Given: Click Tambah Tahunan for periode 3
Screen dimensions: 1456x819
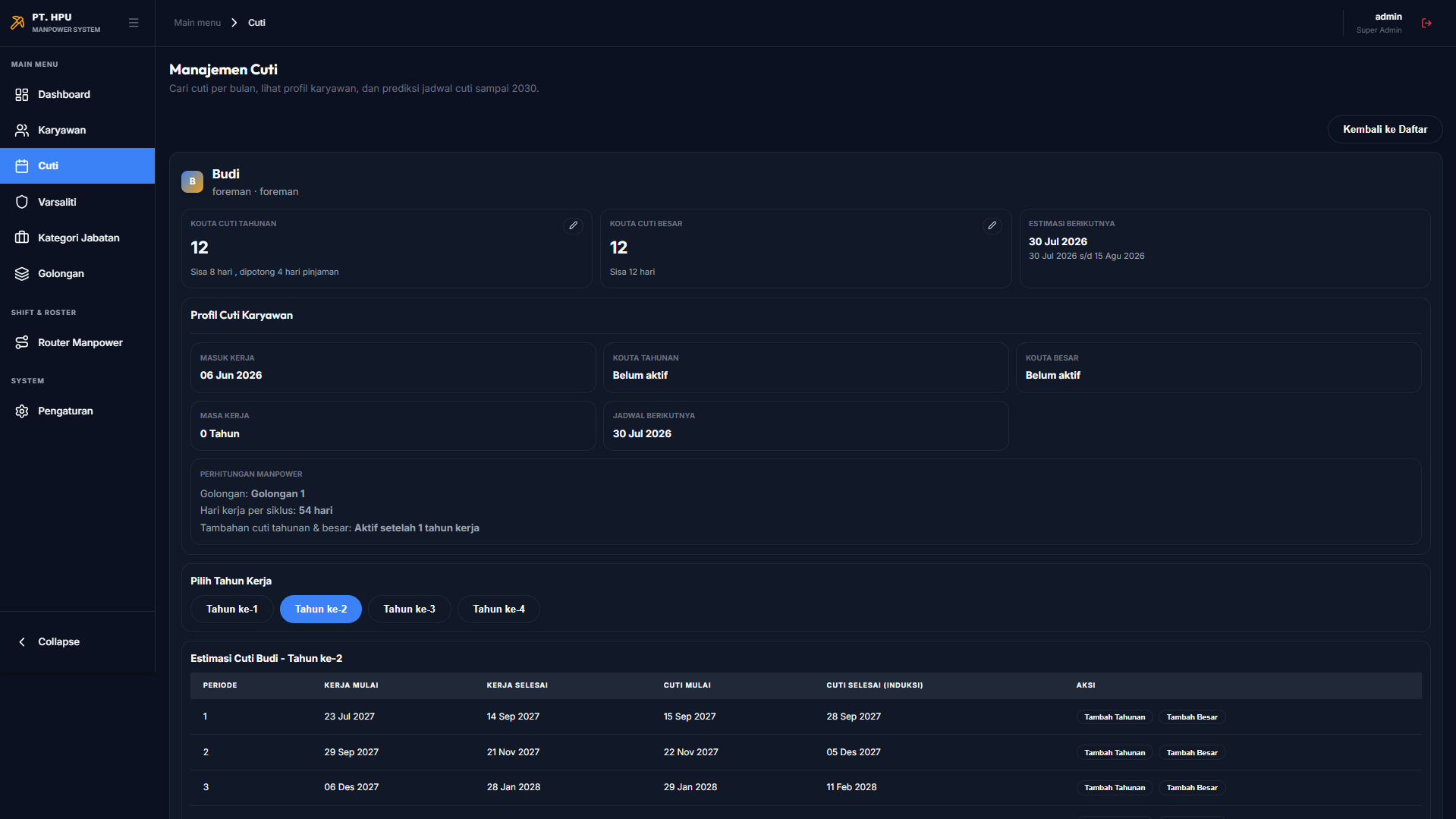Looking at the screenshot, I should coord(1114,787).
